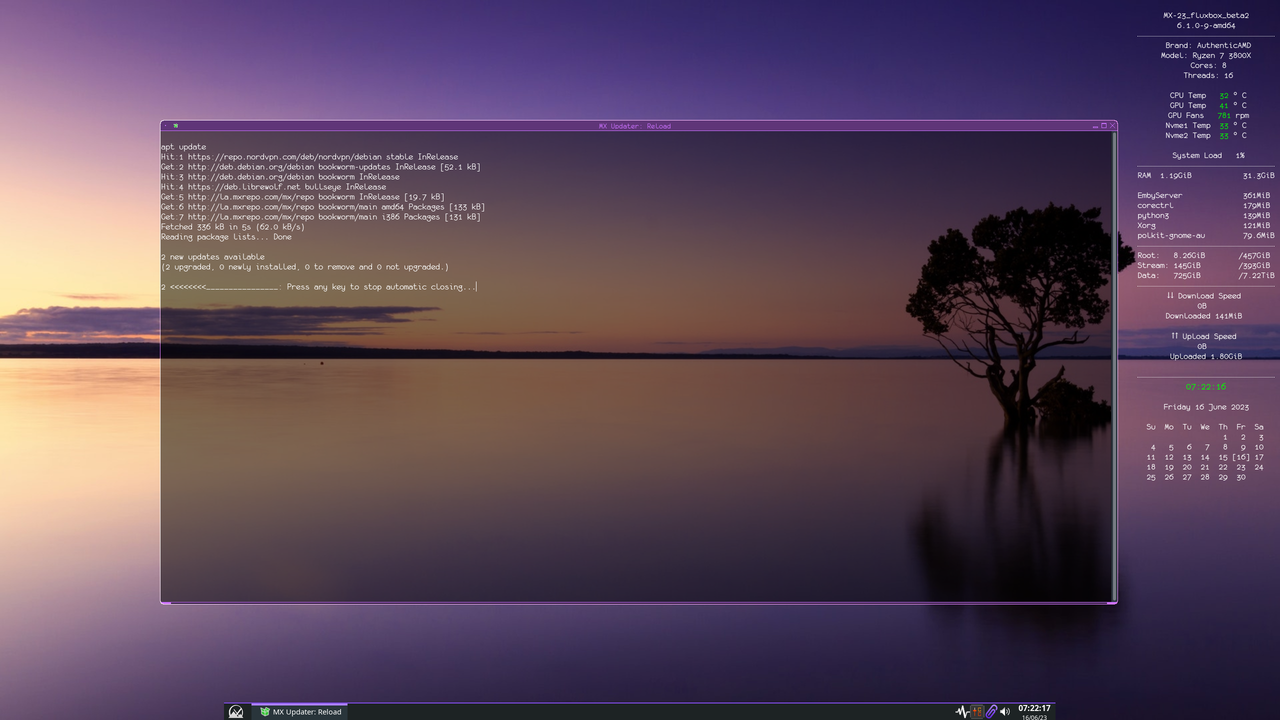
Task: Click the '2 new updates available' text
Action: 213,257
